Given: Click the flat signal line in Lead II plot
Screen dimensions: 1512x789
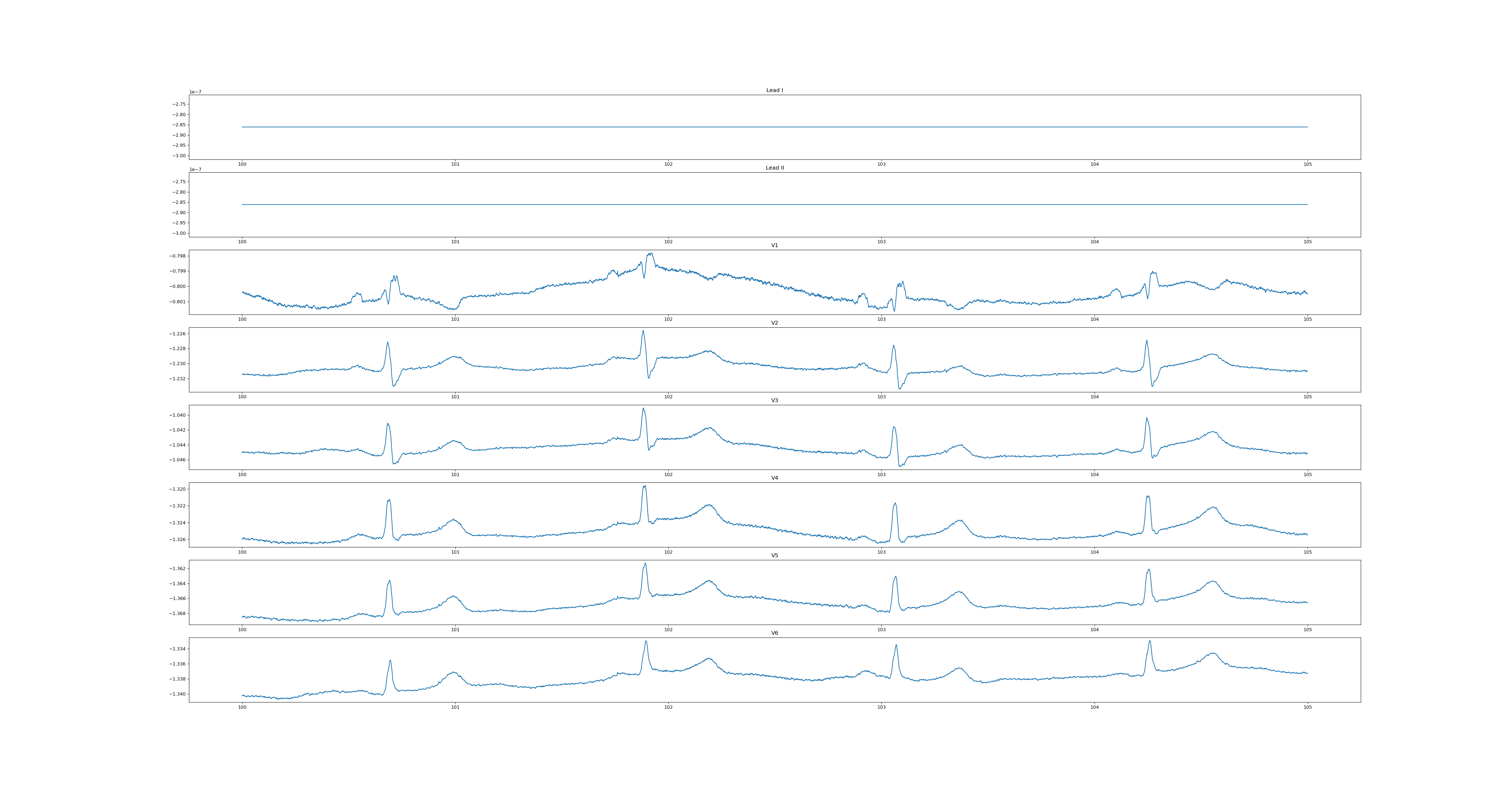Looking at the screenshot, I should click(x=775, y=204).
